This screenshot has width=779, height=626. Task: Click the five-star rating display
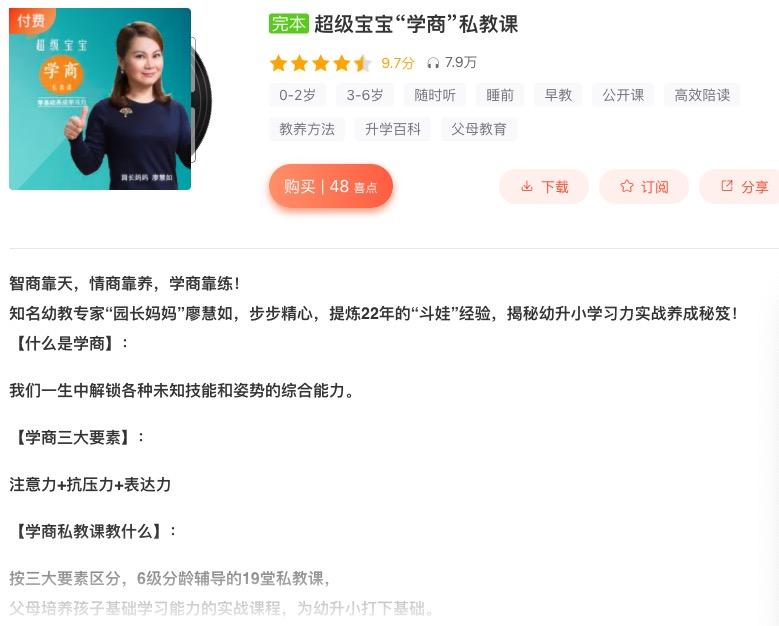pos(320,63)
